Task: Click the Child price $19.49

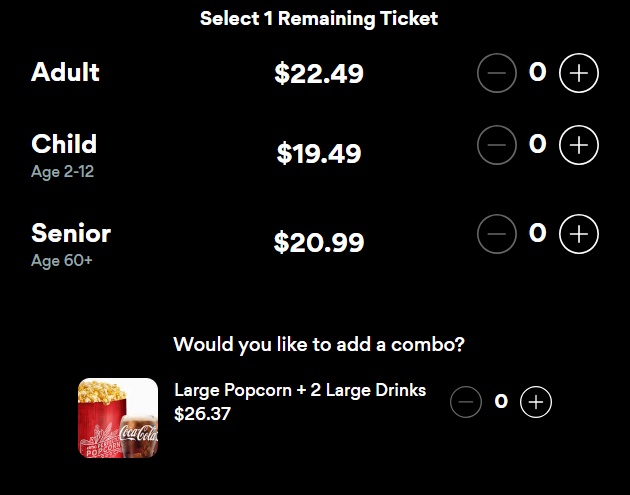Action: click(x=319, y=153)
